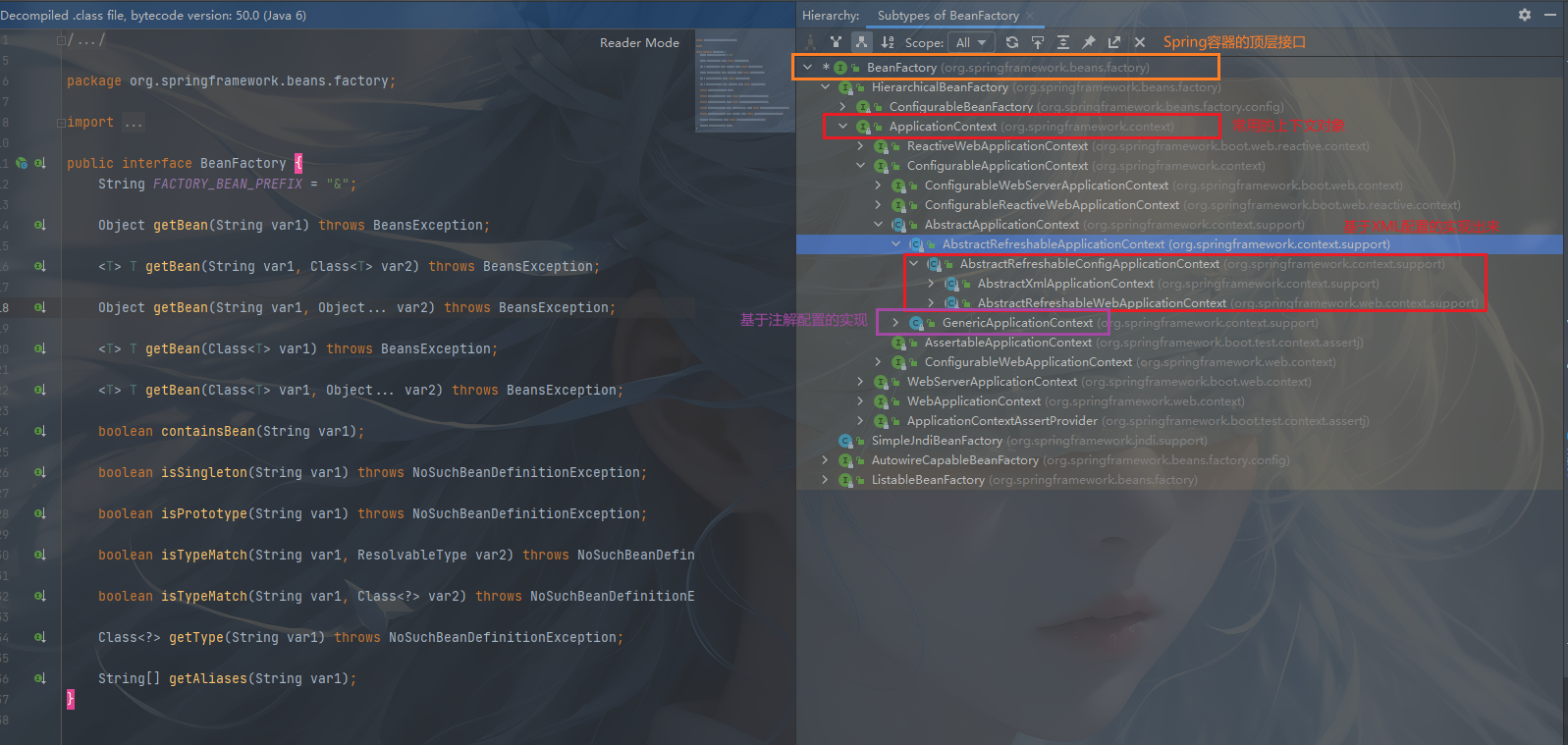Viewport: 1568px width, 745px height.
Task: Click gutter icon beside getAliases method
Action: 40,678
